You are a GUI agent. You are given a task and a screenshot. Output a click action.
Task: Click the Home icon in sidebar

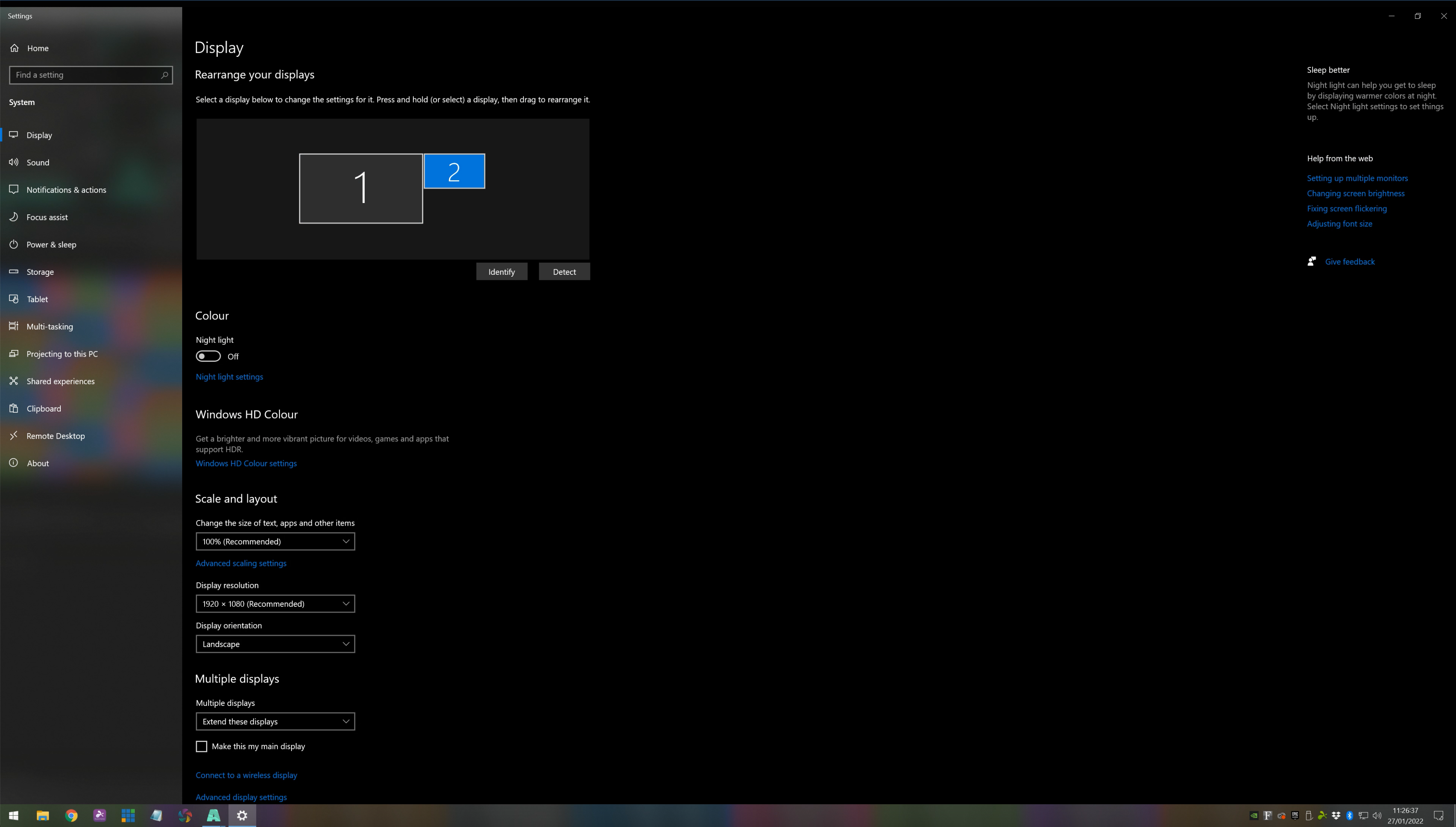(x=14, y=48)
